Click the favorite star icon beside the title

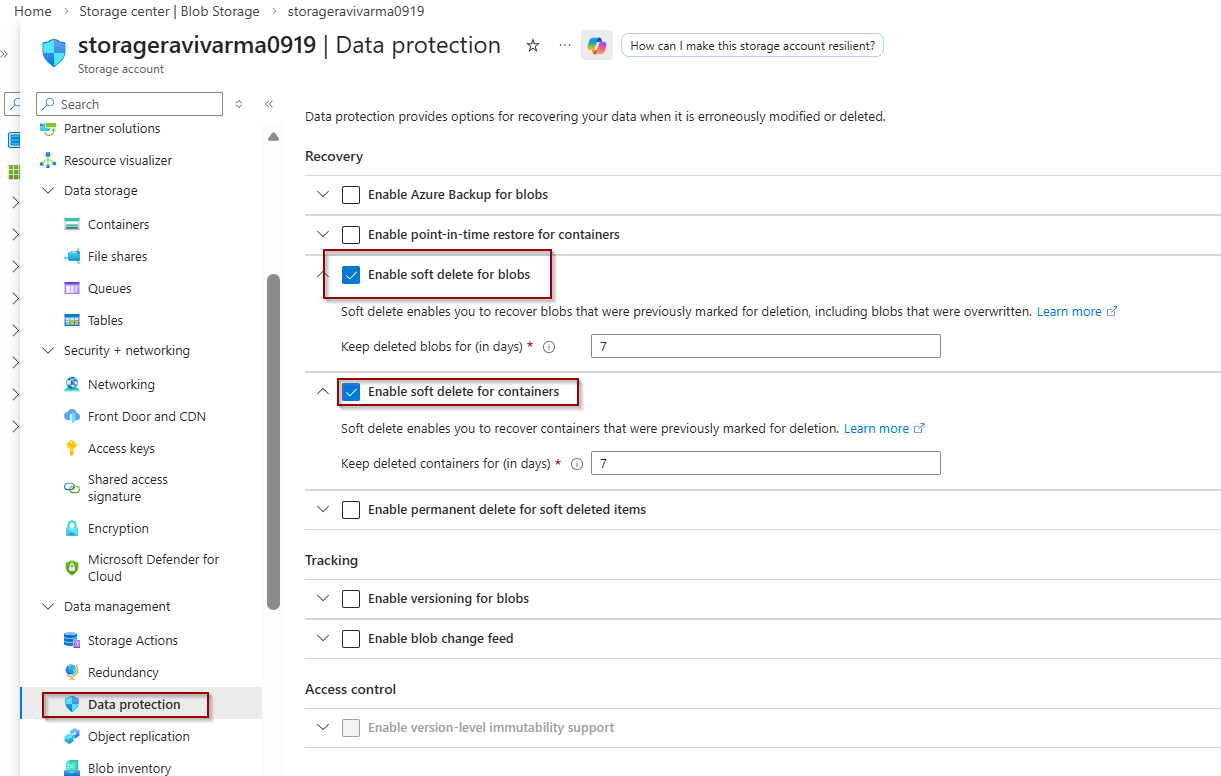(533, 46)
